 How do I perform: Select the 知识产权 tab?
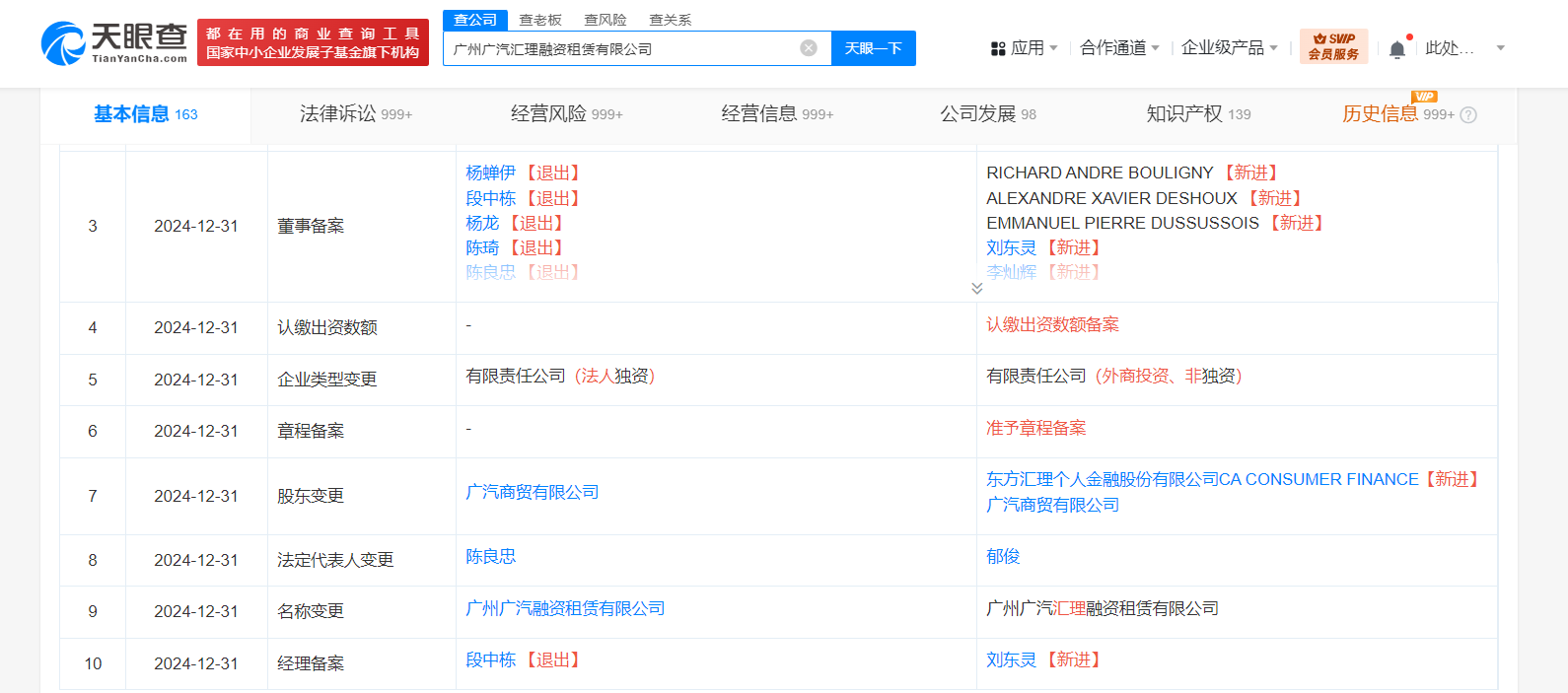1198,114
